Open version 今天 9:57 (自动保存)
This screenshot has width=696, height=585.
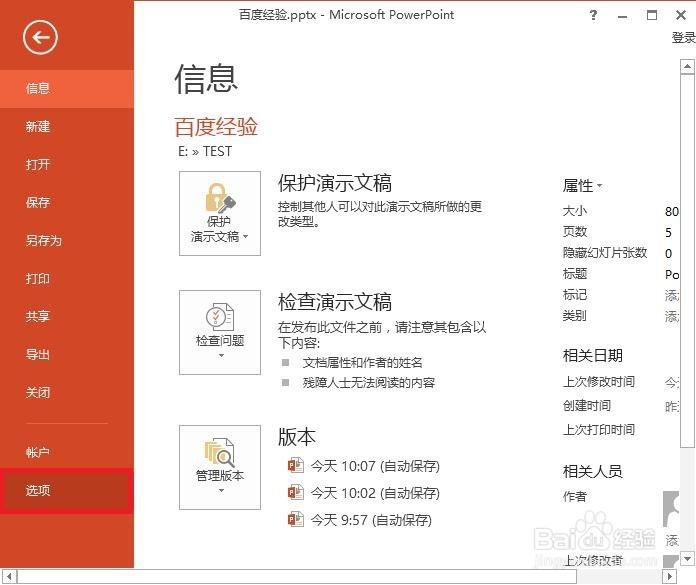tap(371, 520)
